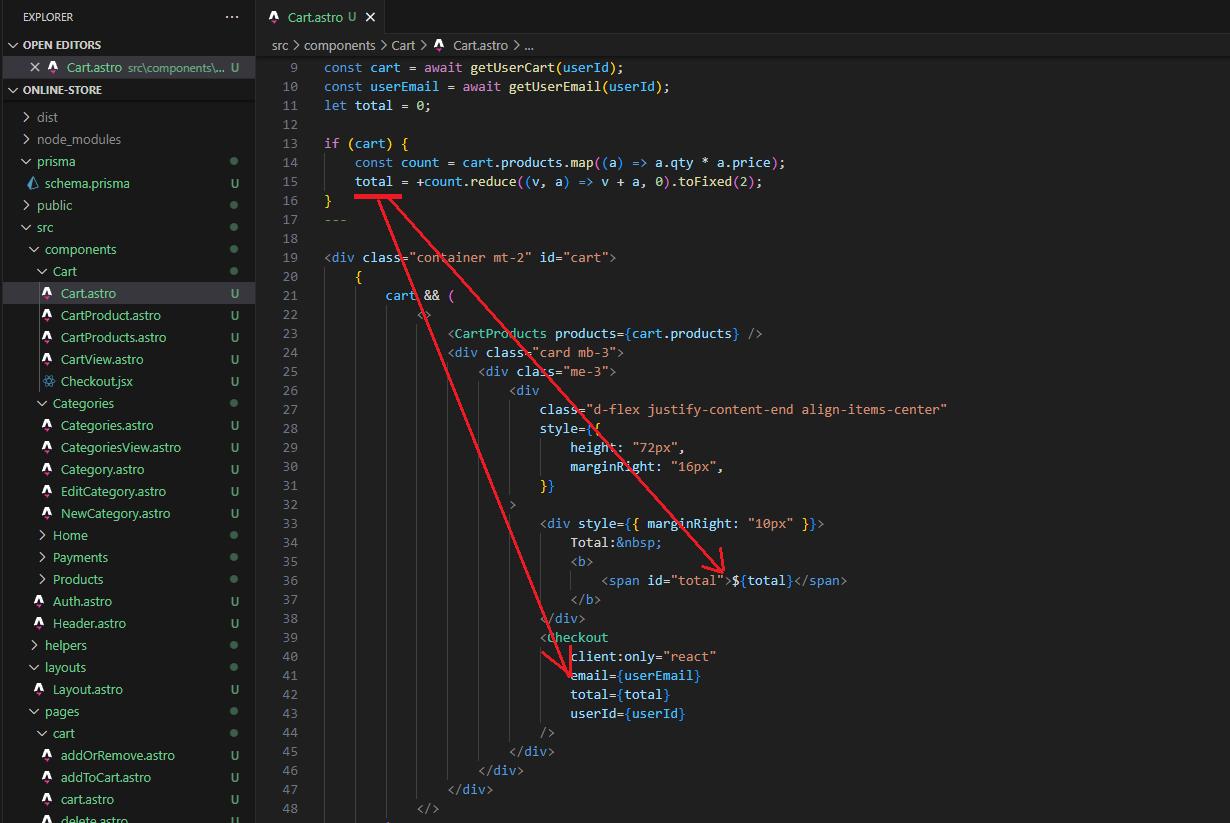Screen dimensions: 1230x823
Task: Open NewCategory.astro file
Action: point(115,513)
